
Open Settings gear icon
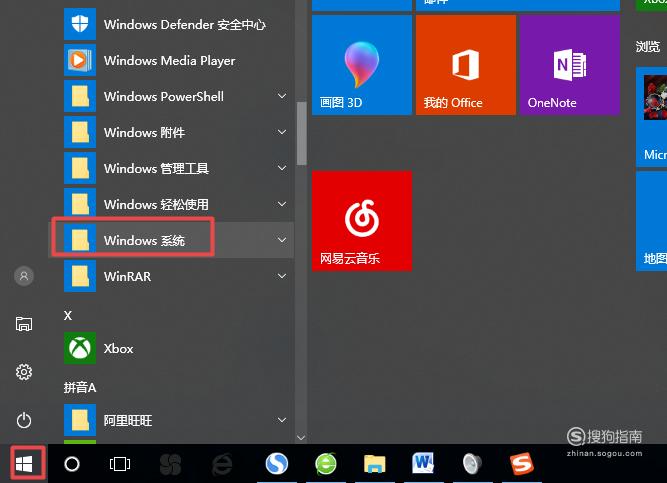[x=24, y=372]
